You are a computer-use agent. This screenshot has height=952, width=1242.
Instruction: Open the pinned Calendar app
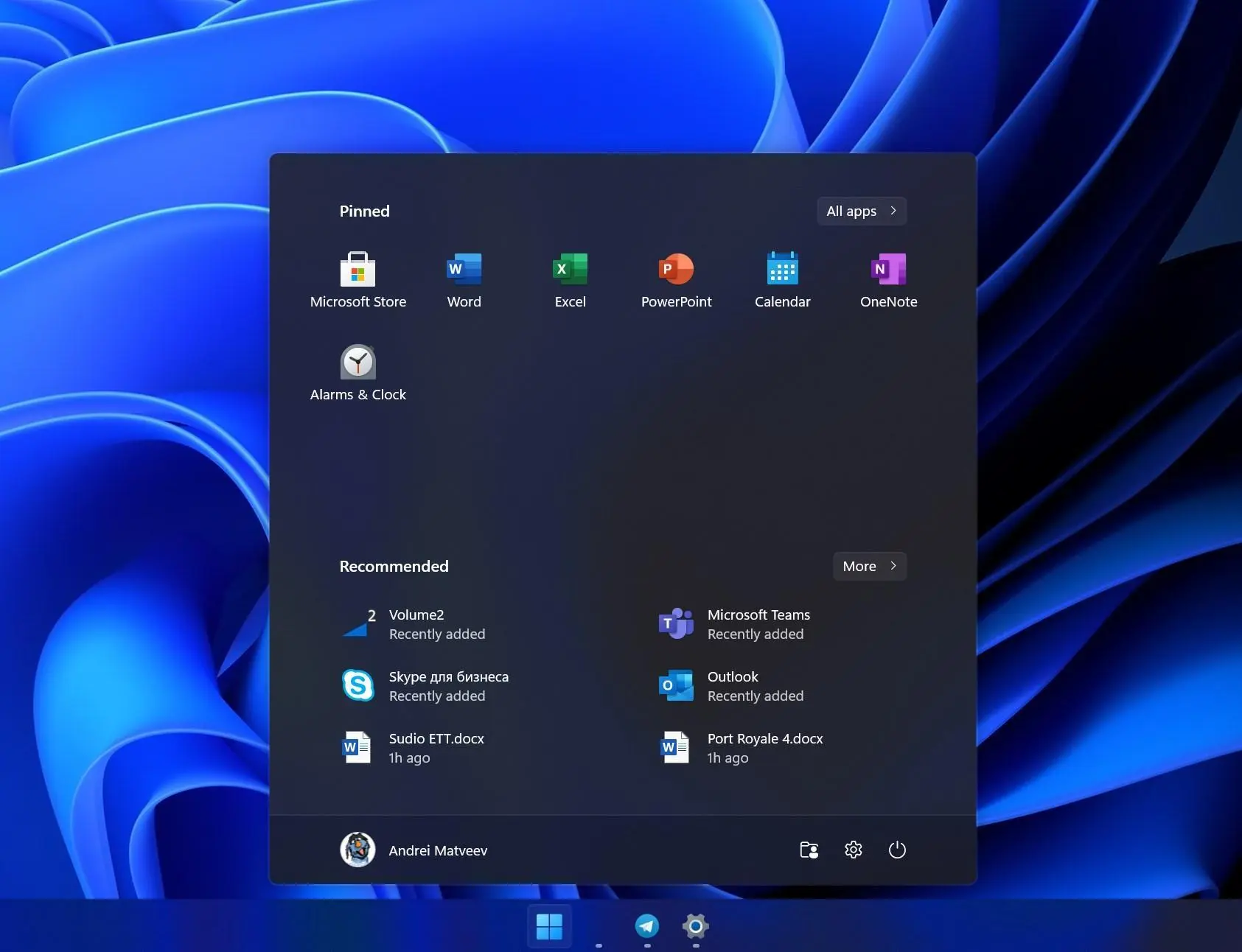783,281
